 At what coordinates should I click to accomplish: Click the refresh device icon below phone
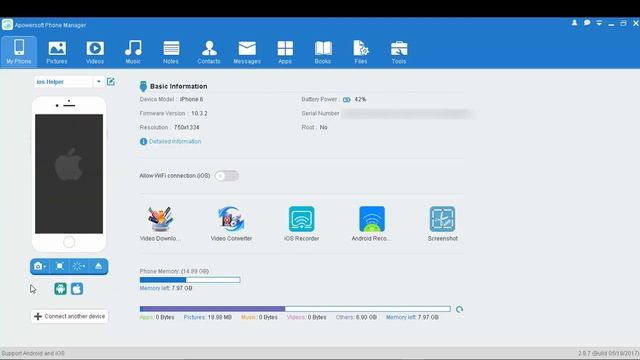78,266
